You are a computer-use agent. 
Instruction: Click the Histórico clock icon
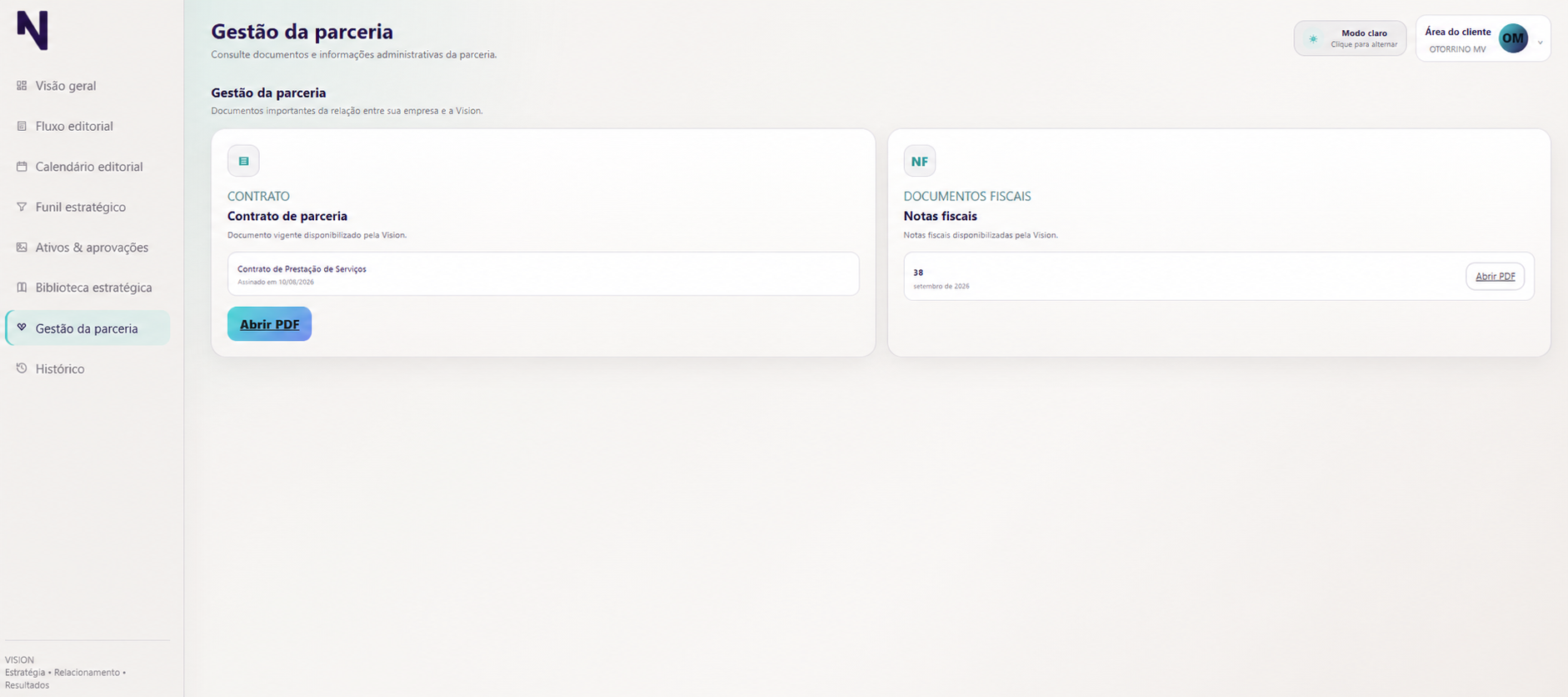point(22,368)
